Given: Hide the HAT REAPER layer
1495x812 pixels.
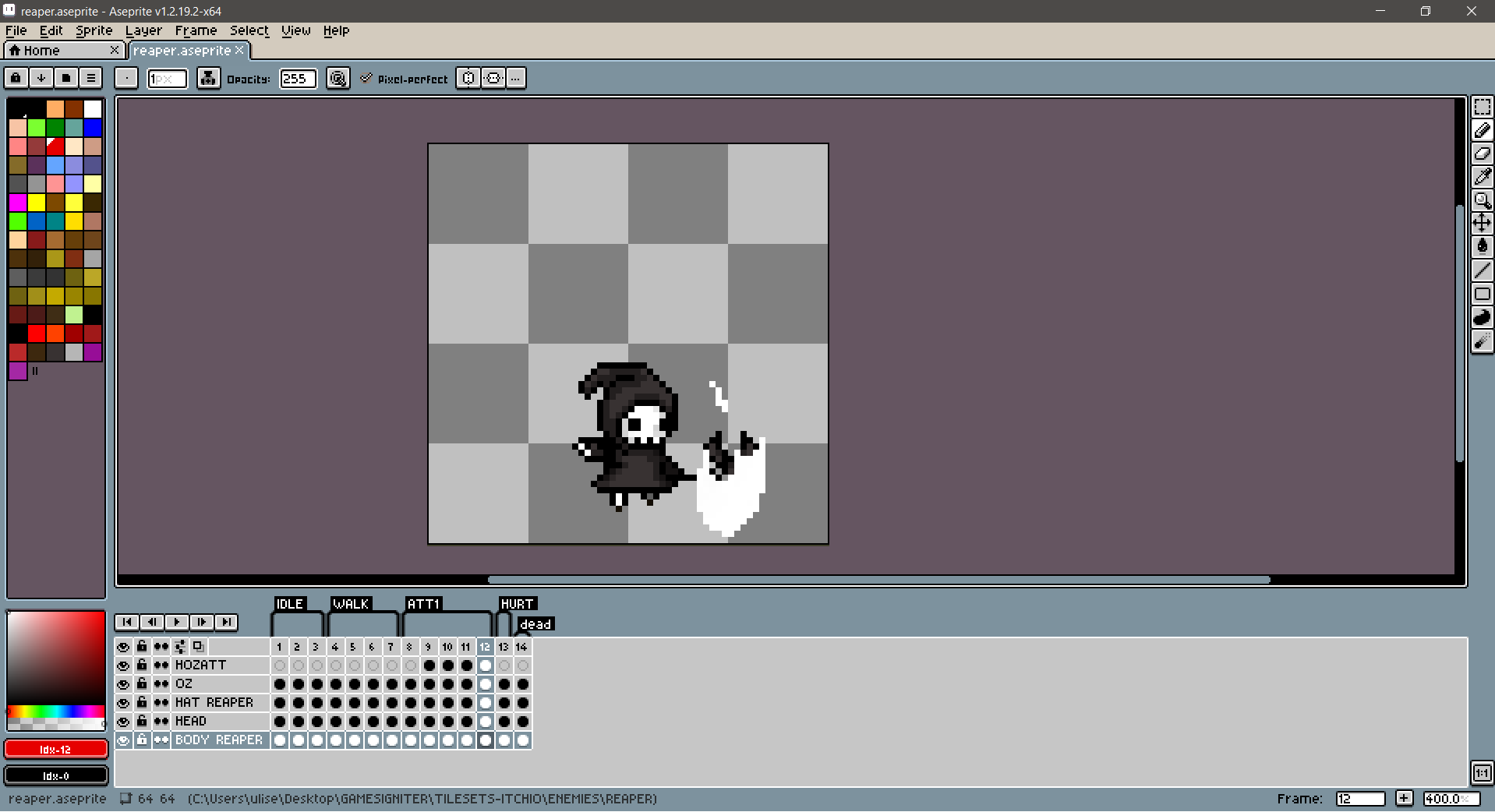Looking at the screenshot, I should [123, 702].
